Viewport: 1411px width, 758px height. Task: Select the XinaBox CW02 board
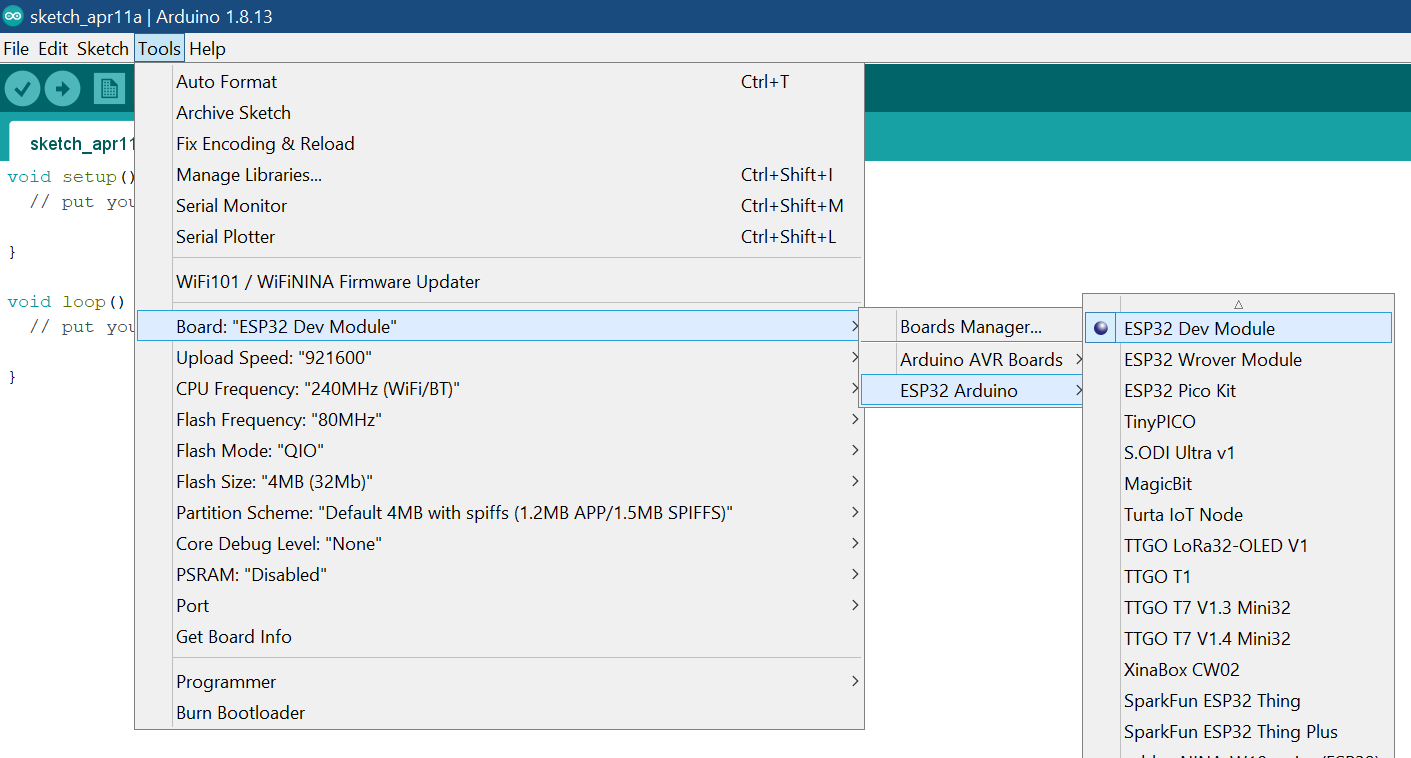1238,670
